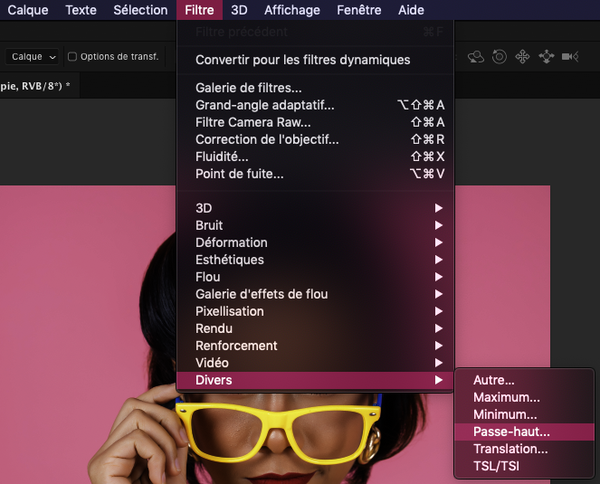The image size is (600, 484).
Task: Choose TSL/TSI in Divers submenu
Action: point(524,466)
